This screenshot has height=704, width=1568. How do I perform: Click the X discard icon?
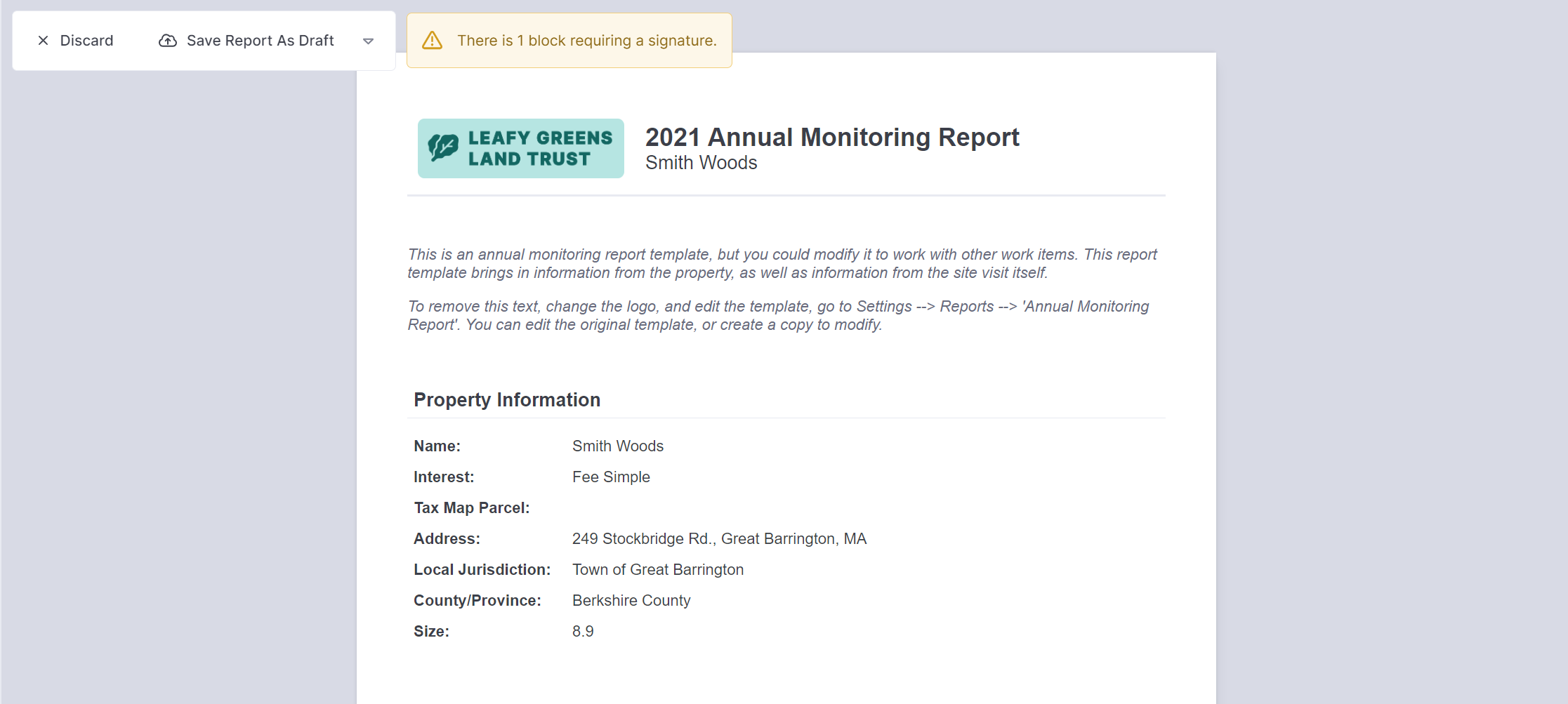[x=44, y=40]
